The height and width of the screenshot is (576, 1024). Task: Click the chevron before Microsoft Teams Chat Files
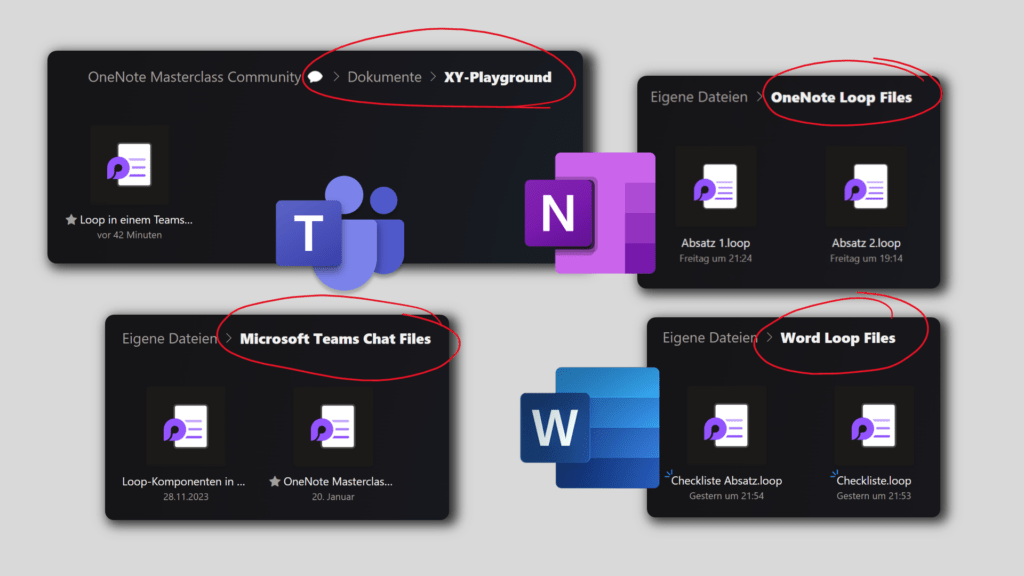point(229,338)
